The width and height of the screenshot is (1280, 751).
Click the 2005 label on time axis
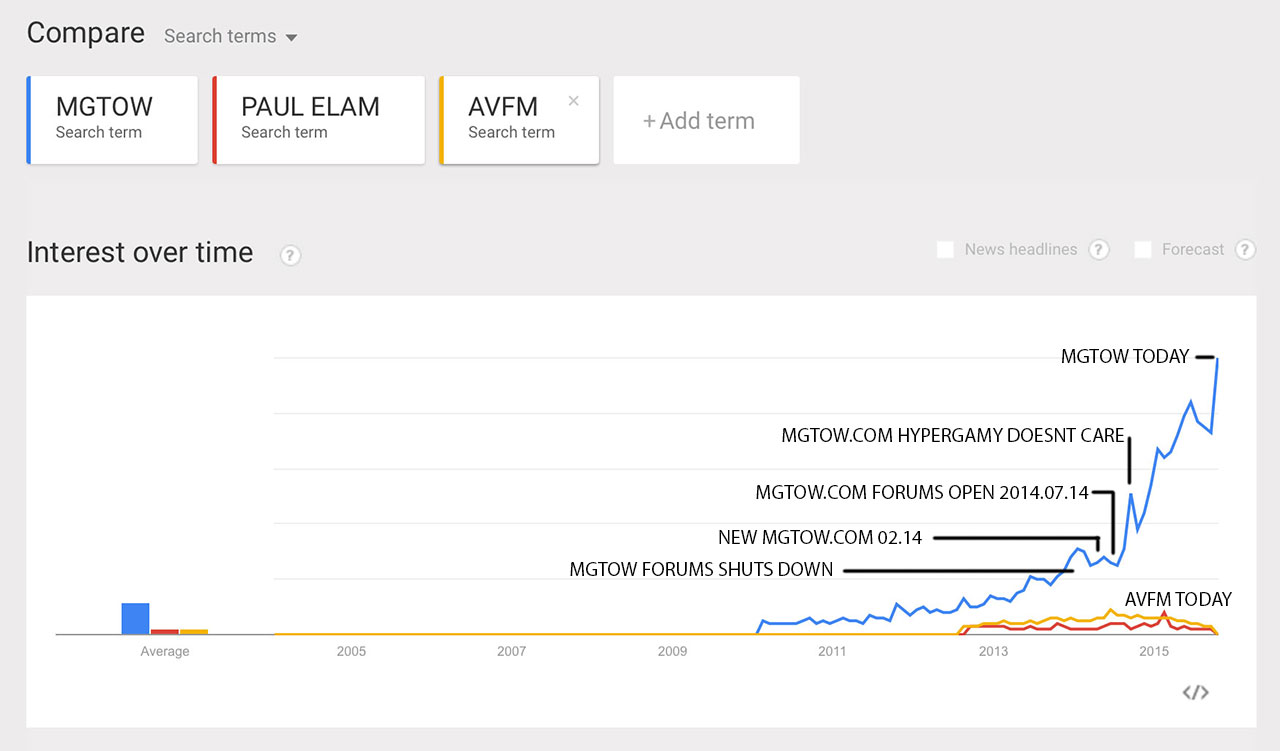pos(351,652)
